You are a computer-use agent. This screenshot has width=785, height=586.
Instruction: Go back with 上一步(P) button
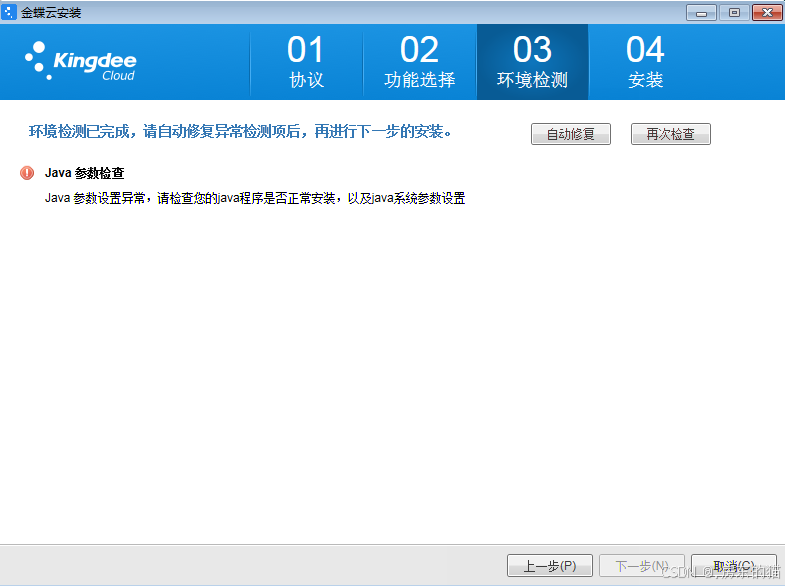pyautogui.click(x=550, y=566)
